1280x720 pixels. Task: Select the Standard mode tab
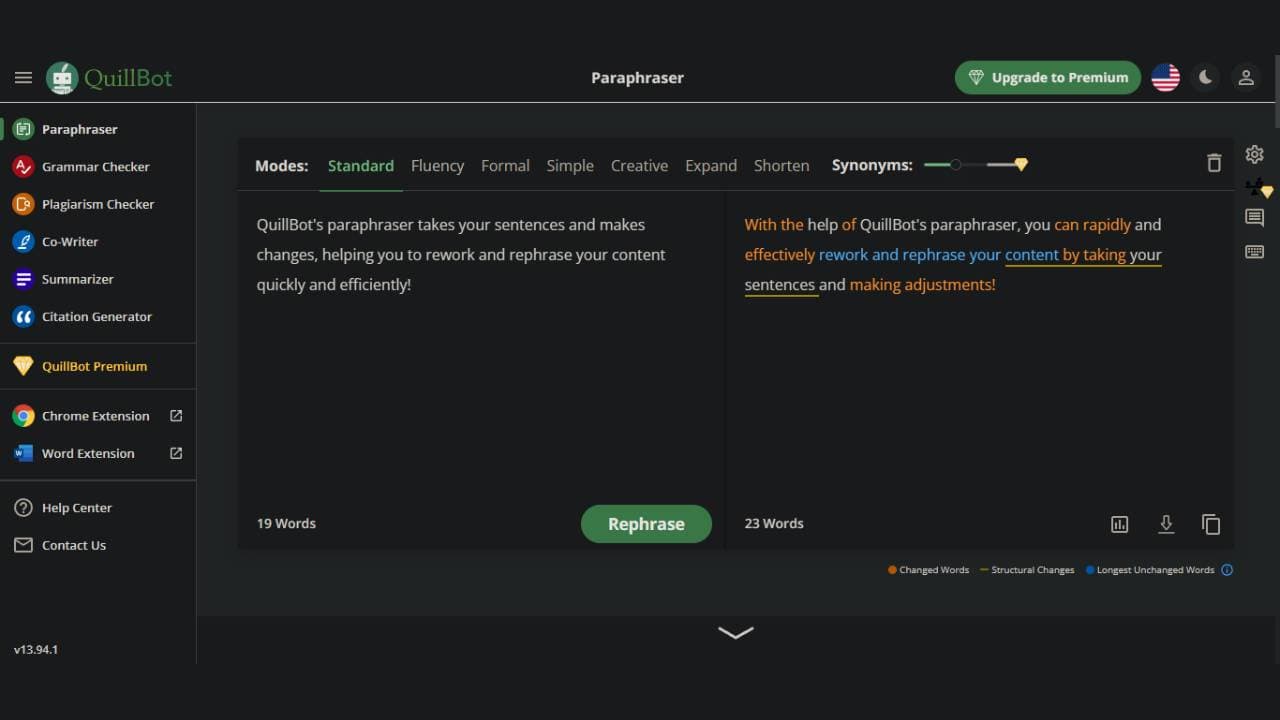coord(361,166)
